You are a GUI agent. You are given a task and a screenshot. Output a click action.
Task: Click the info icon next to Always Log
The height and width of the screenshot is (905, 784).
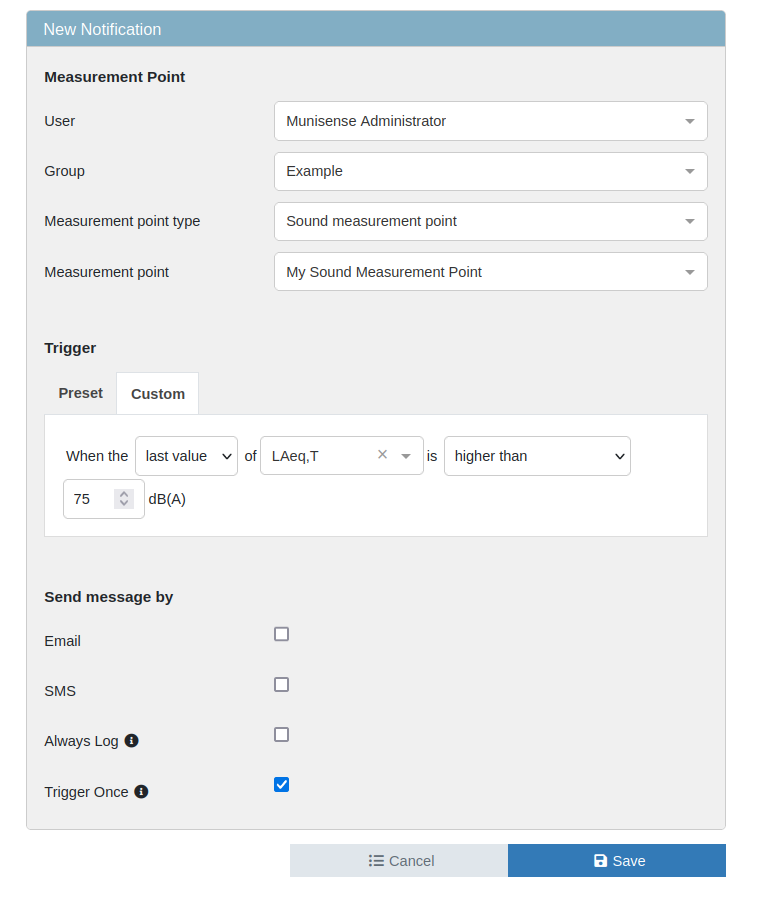(x=131, y=741)
